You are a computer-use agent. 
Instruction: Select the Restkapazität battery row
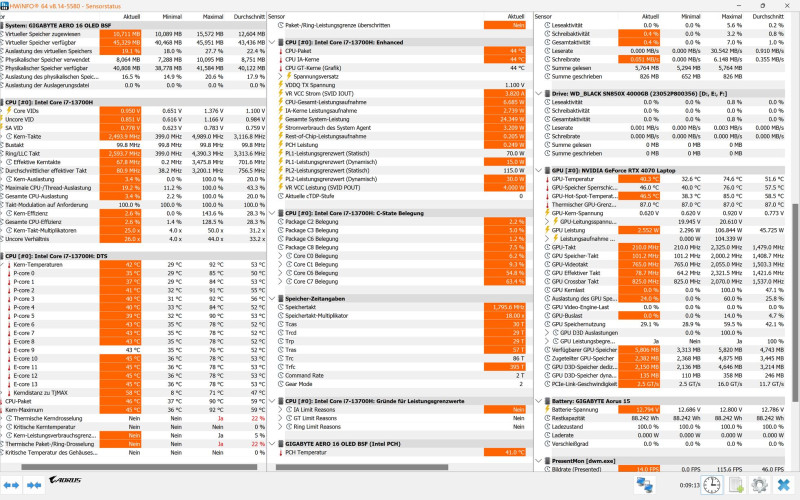[x=664, y=418]
